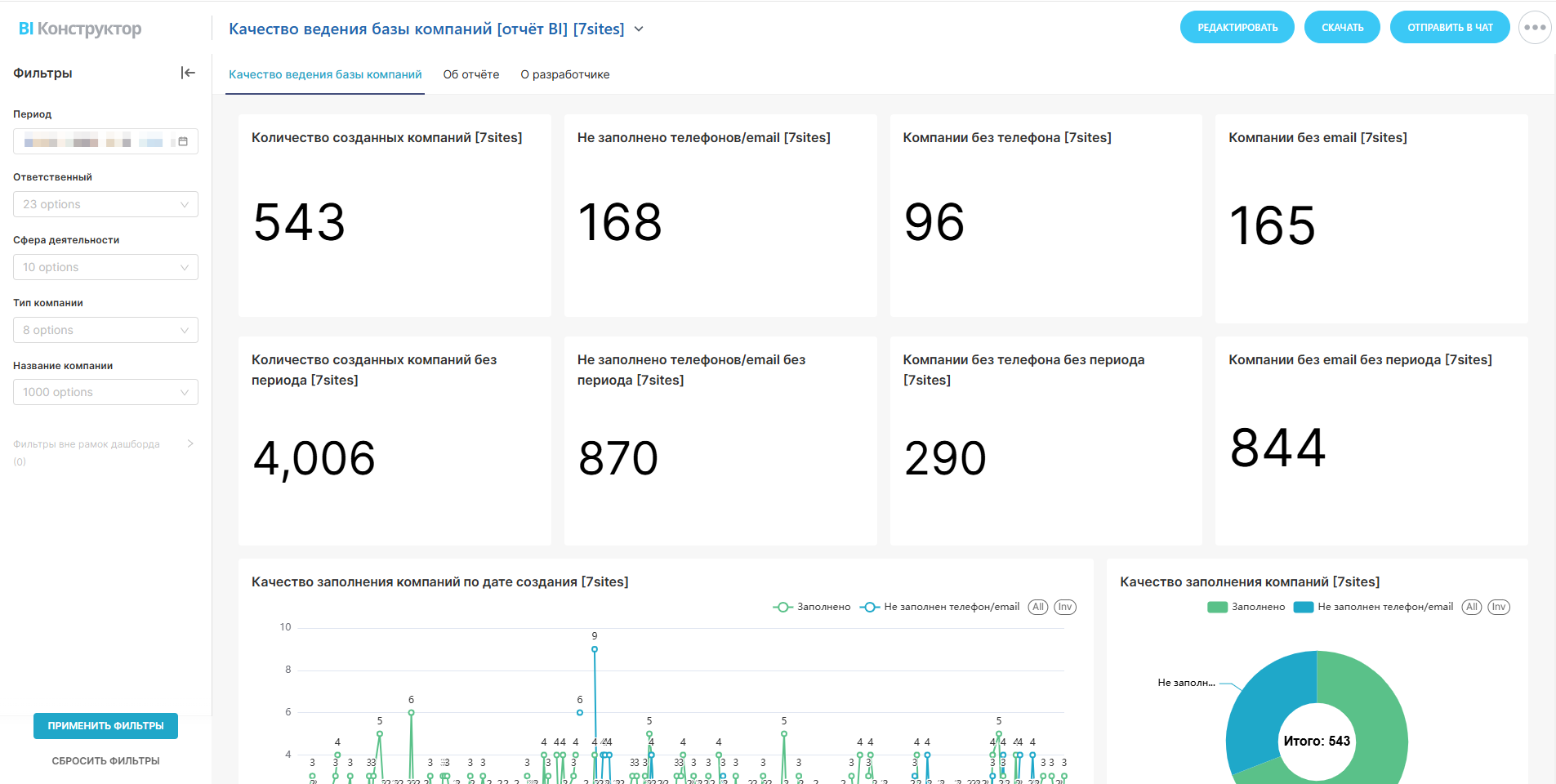Screen dimensions: 1556x784
Task: Click СБРОСИТЬ ФИЛЬТРЫ to reset filters
Action: click(x=105, y=760)
